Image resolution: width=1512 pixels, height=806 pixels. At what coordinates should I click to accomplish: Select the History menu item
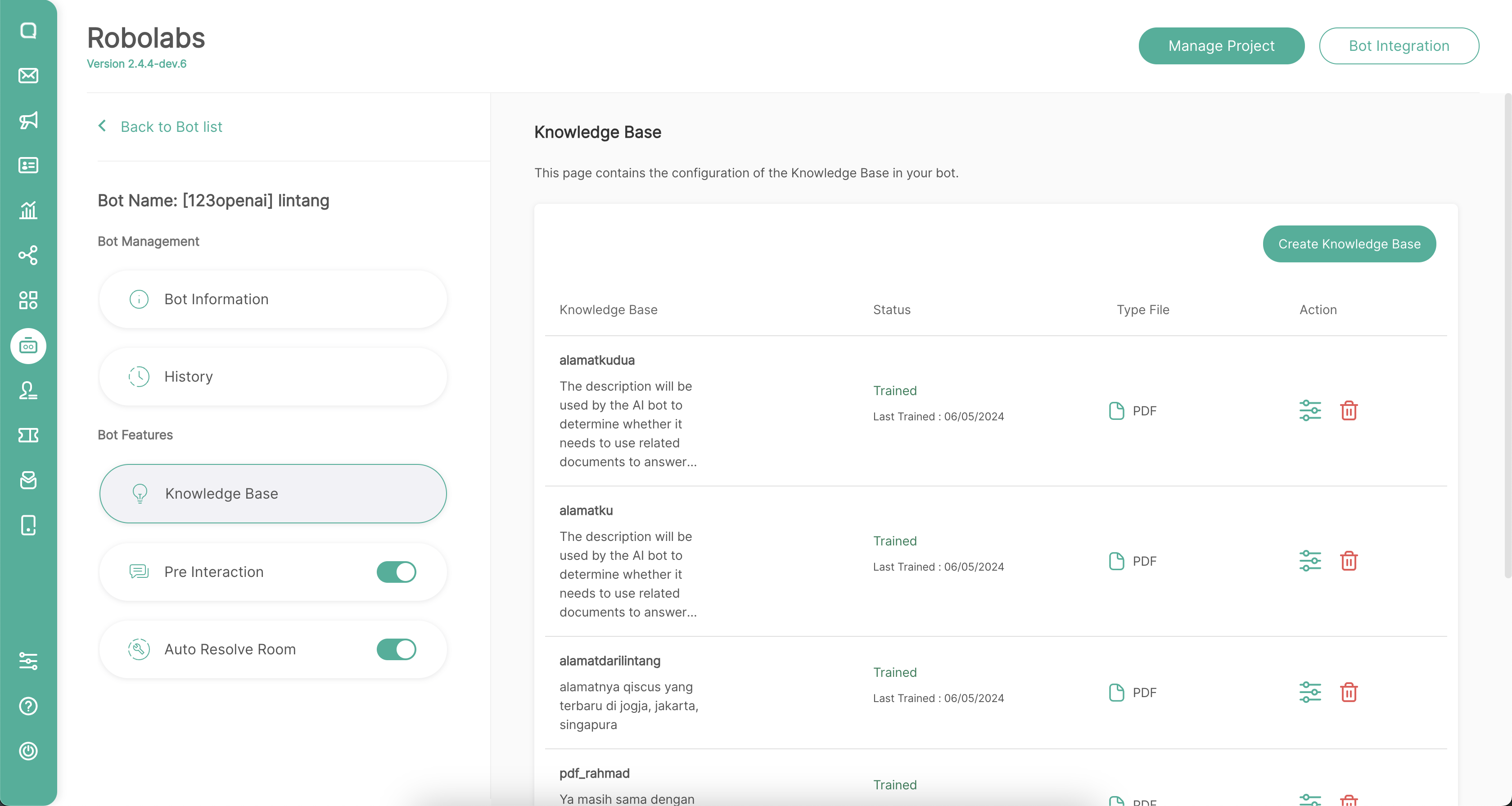pyautogui.click(x=273, y=377)
